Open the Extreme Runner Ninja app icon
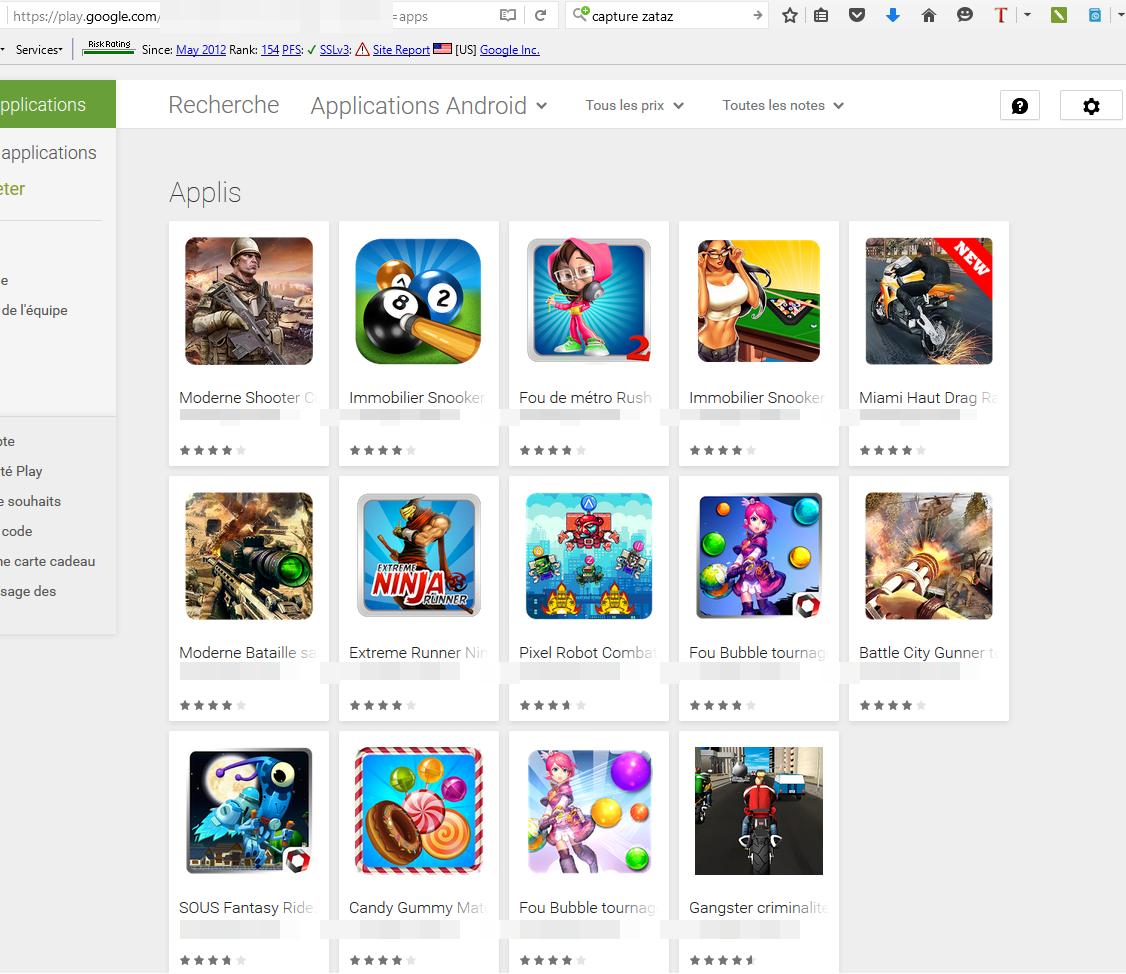This screenshot has width=1126, height=974. tap(419, 556)
